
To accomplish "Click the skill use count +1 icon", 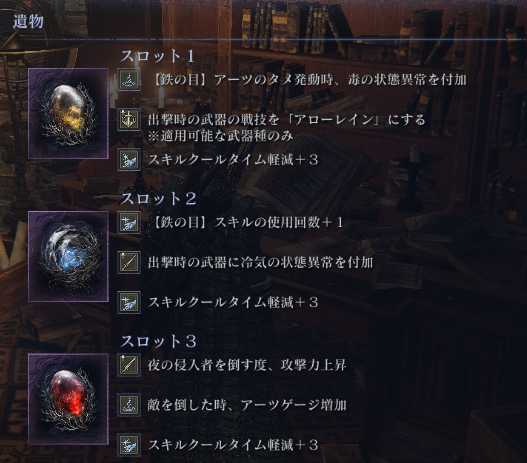I will [129, 222].
